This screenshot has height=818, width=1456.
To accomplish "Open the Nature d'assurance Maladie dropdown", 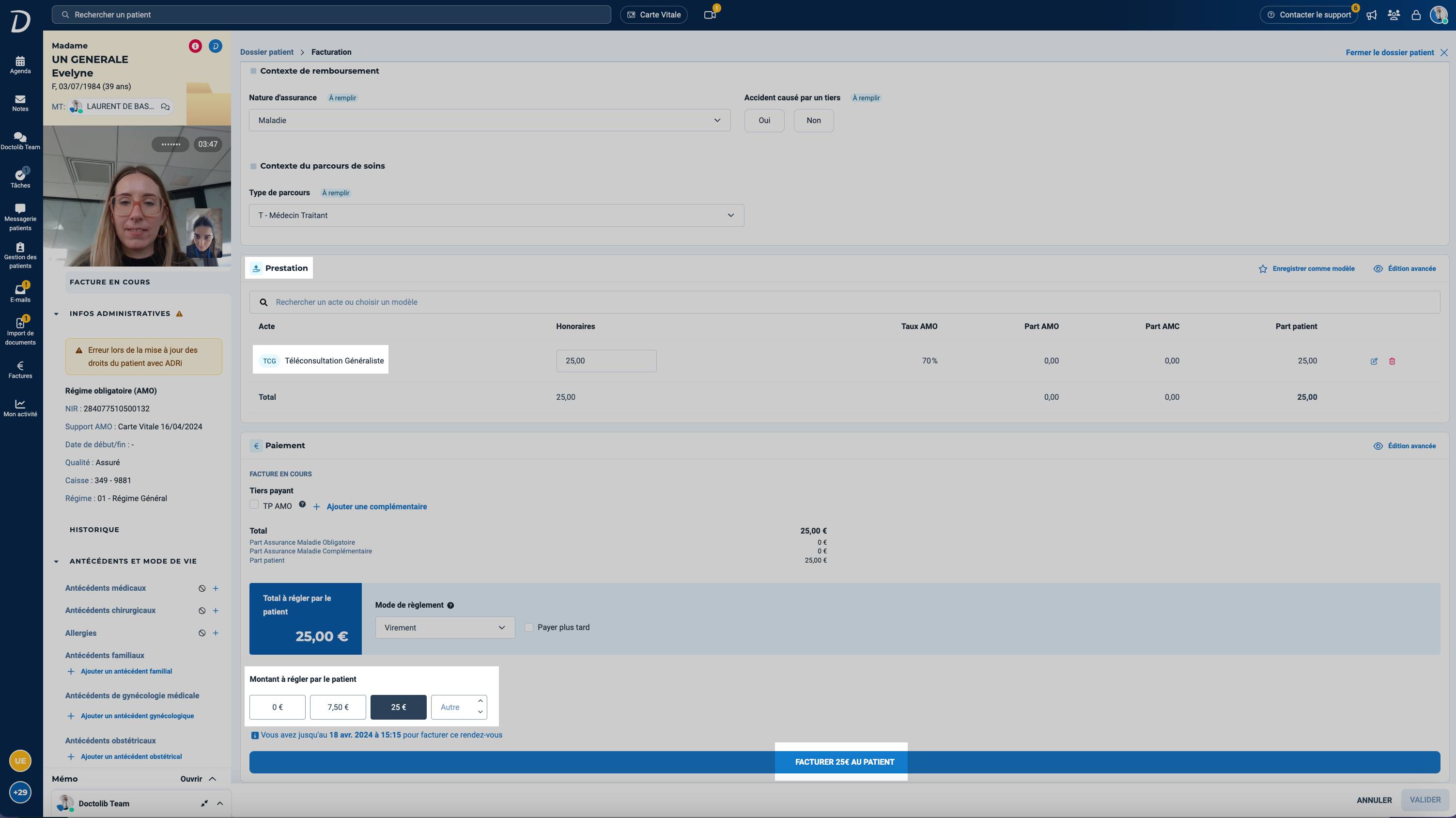I will [x=490, y=120].
